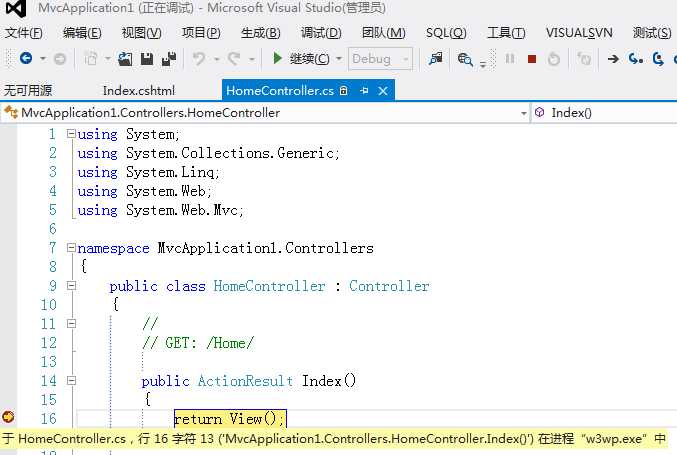Collapse the using directives block
This screenshot has width=677, height=455.
click(x=71, y=134)
